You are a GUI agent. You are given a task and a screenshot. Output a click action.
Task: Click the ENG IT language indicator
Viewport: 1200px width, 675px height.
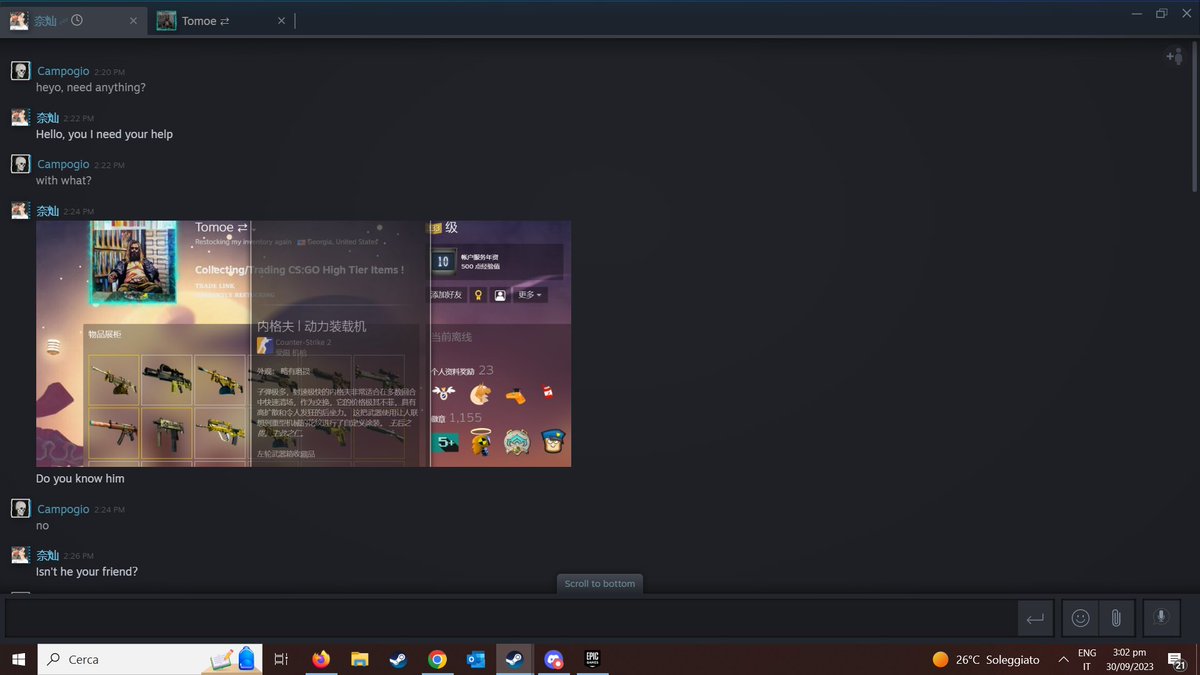tap(1087, 659)
